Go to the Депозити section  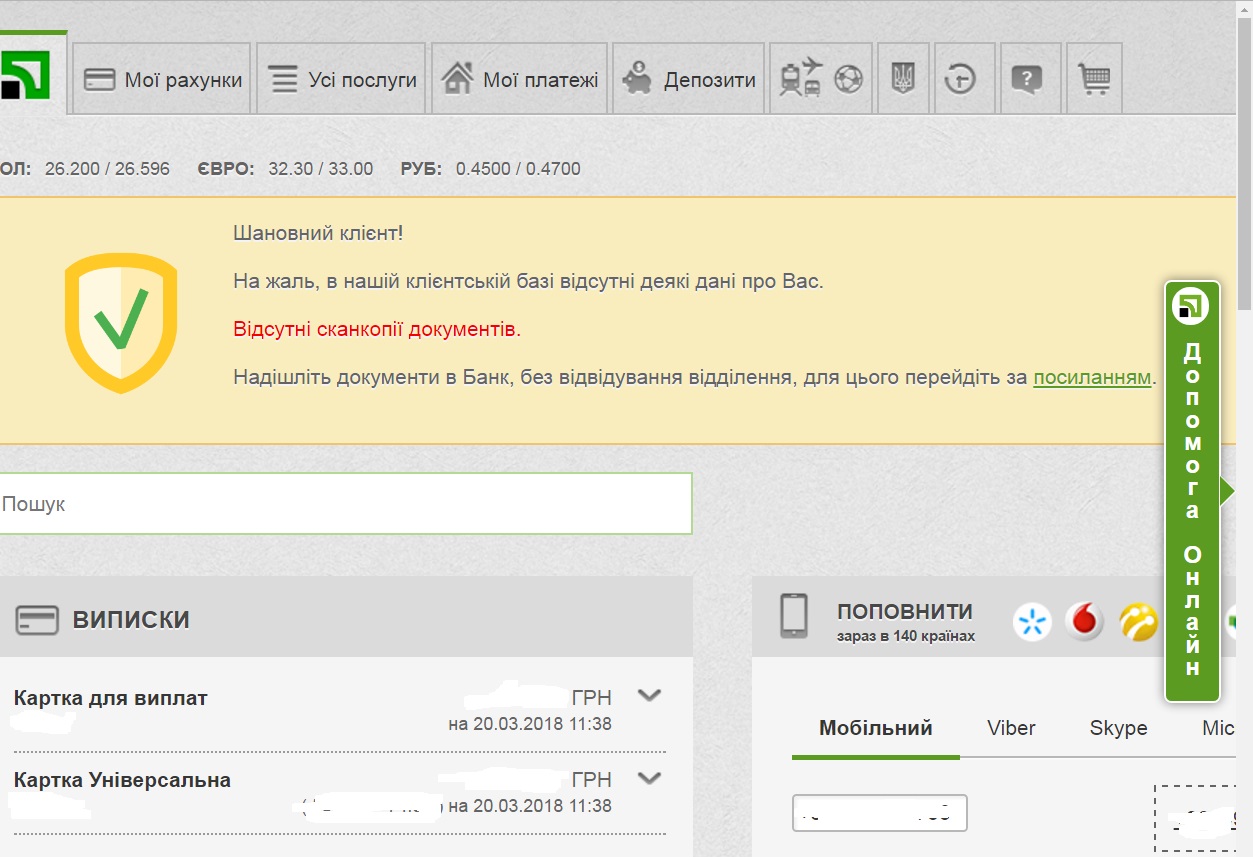(x=688, y=79)
